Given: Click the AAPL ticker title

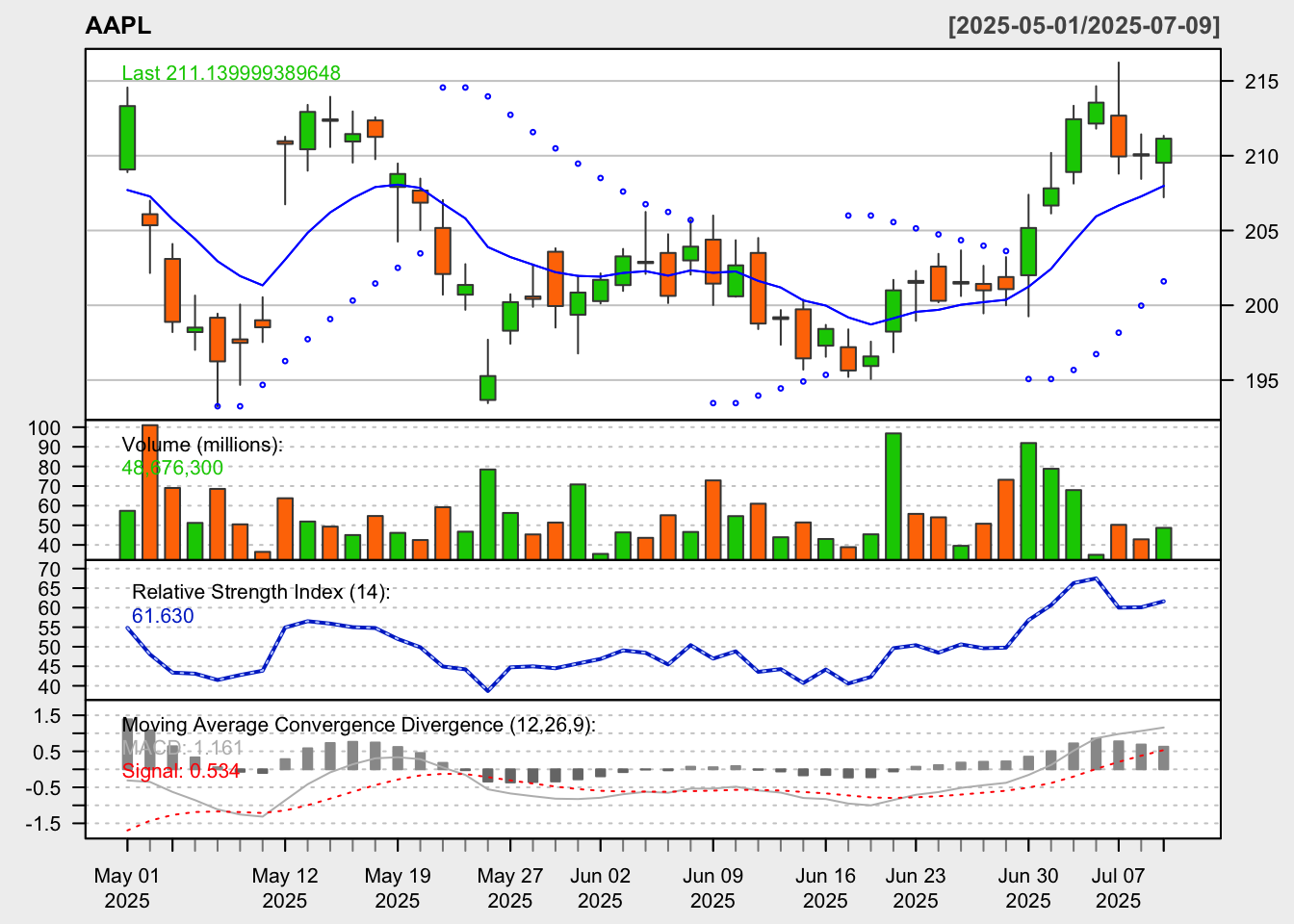Looking at the screenshot, I should 118,26.
